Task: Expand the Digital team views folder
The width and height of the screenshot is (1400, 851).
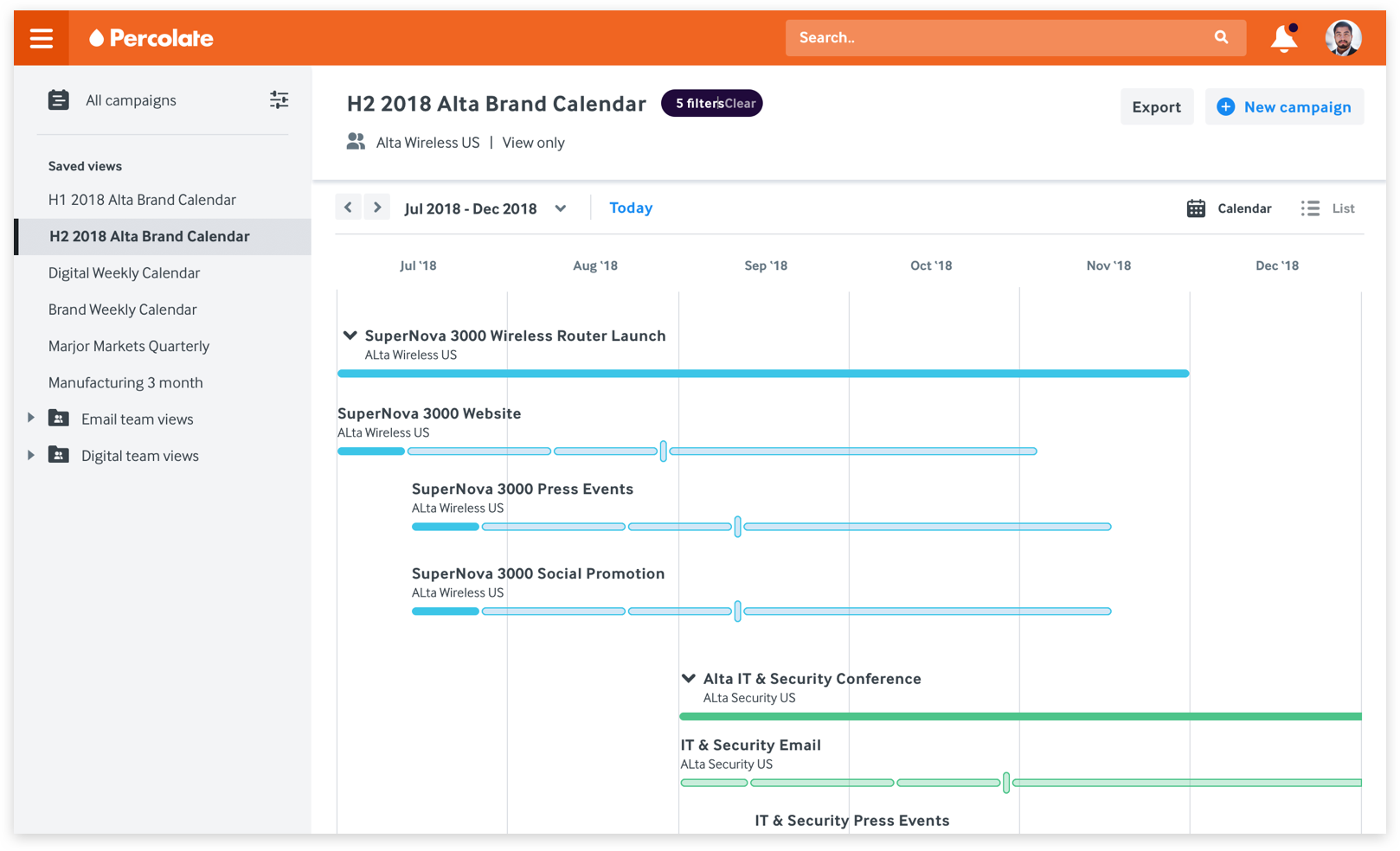Action: (31, 454)
